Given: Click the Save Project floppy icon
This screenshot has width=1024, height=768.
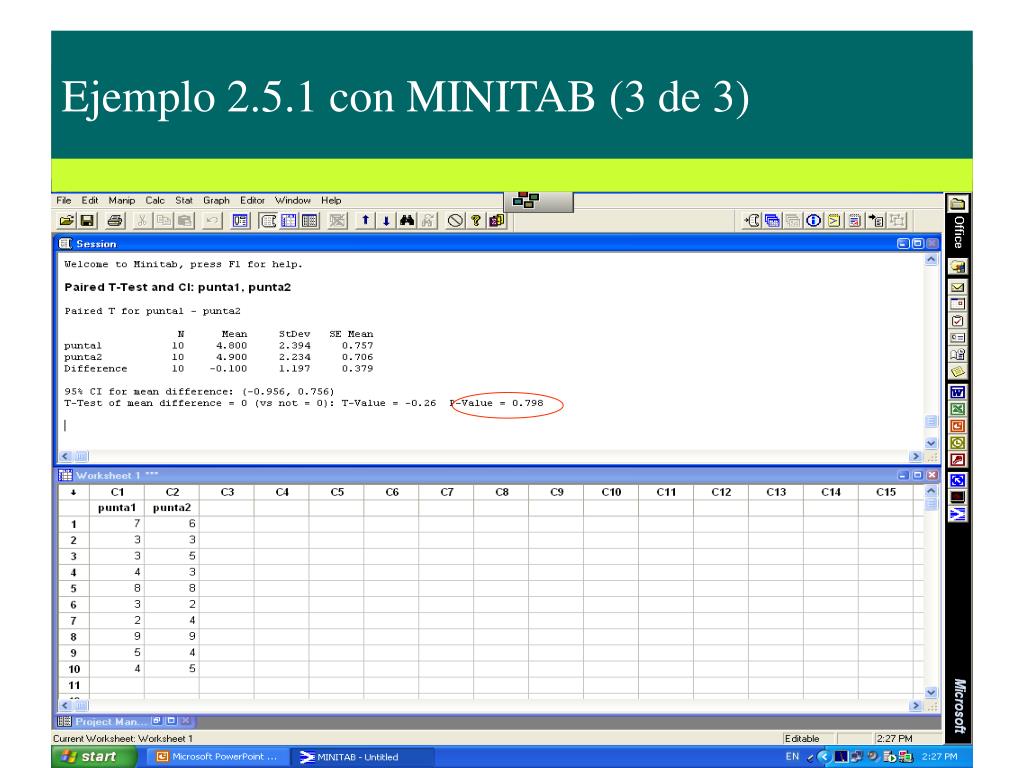Looking at the screenshot, I should pyautogui.click(x=87, y=221).
